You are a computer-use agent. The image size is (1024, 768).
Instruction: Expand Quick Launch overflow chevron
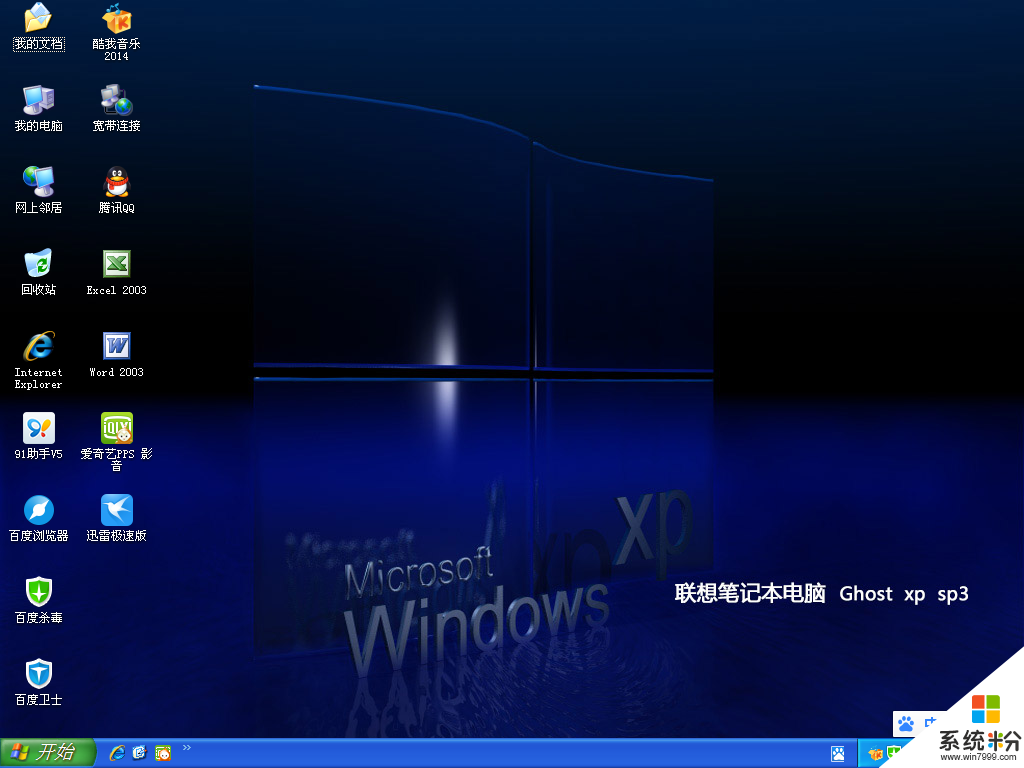click(x=187, y=748)
